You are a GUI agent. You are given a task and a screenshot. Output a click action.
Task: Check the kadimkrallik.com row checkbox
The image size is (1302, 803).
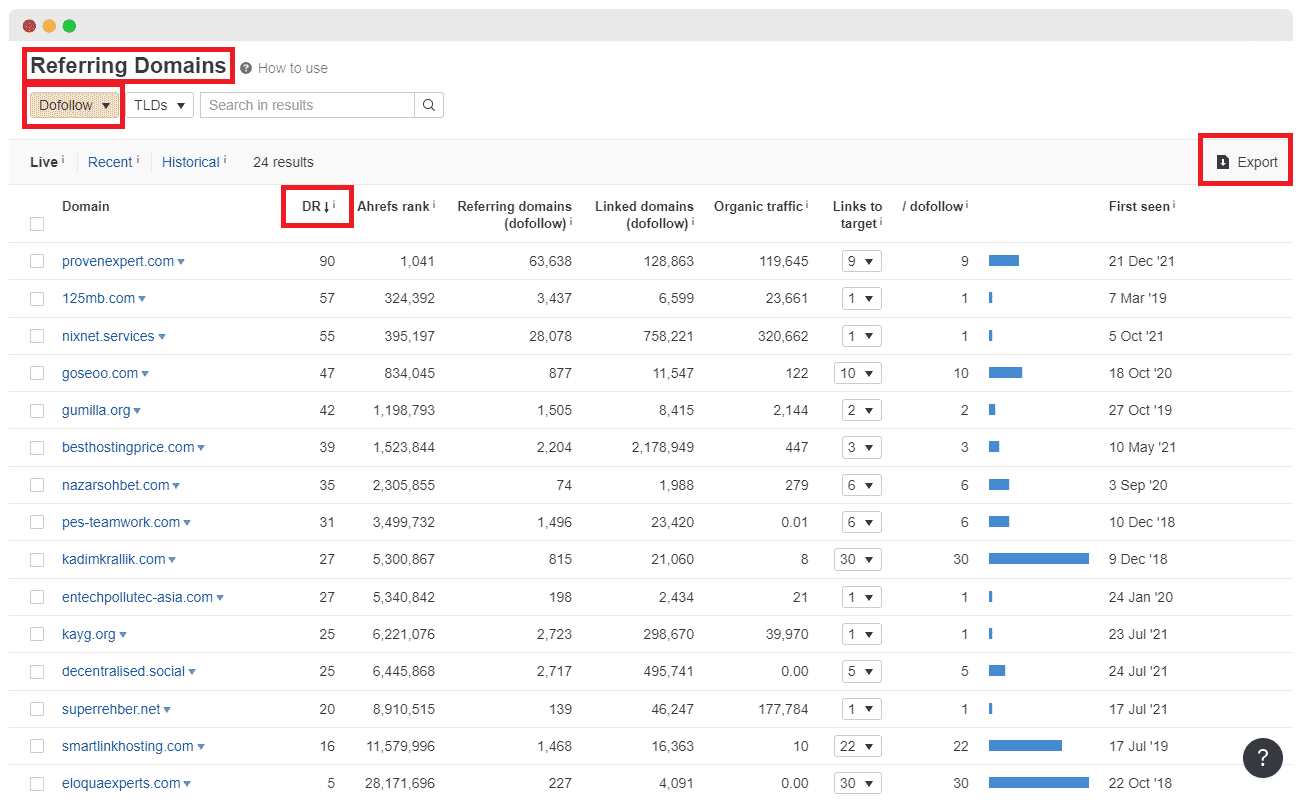pos(37,559)
